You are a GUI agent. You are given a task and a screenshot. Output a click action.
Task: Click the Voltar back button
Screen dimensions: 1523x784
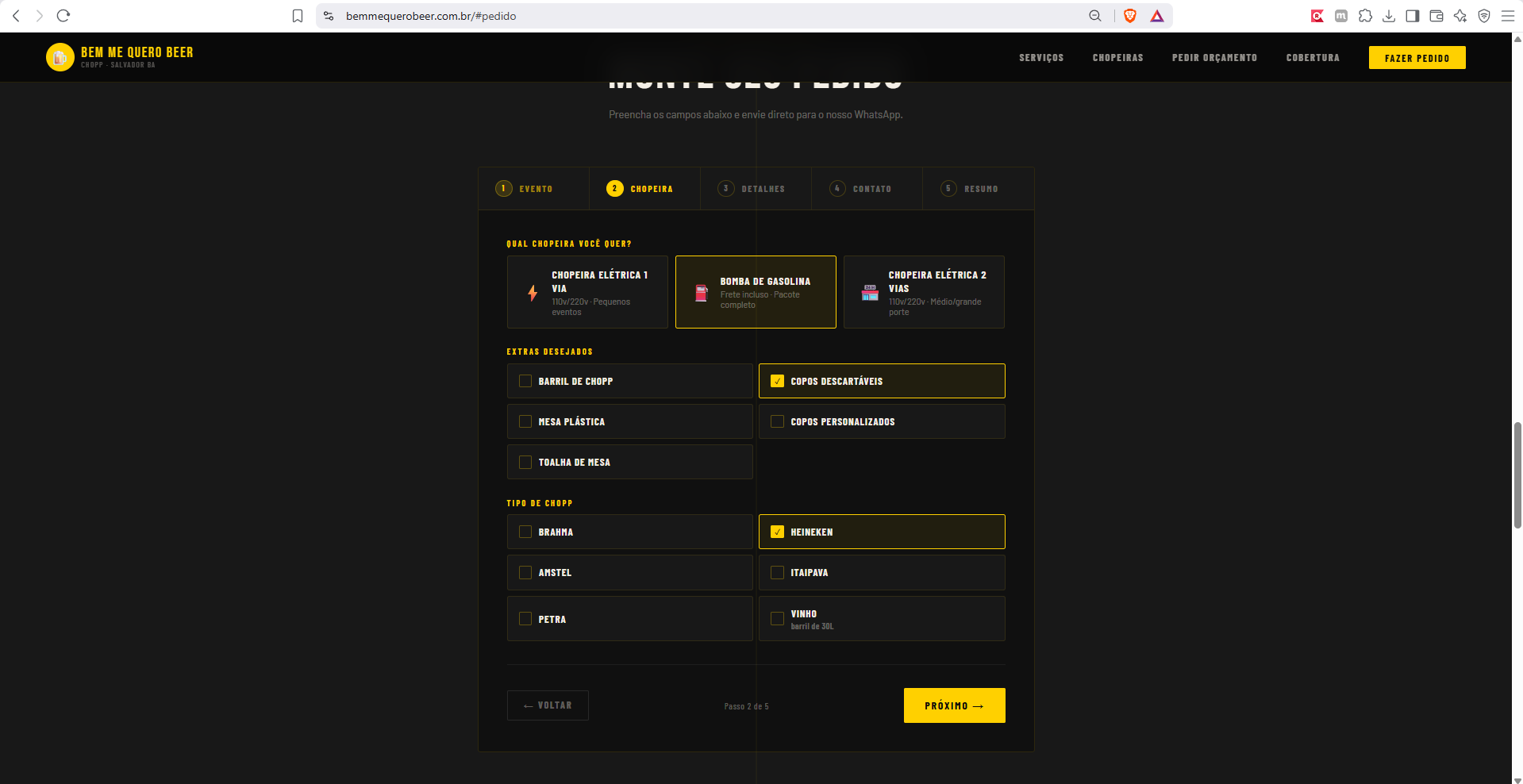[548, 705]
